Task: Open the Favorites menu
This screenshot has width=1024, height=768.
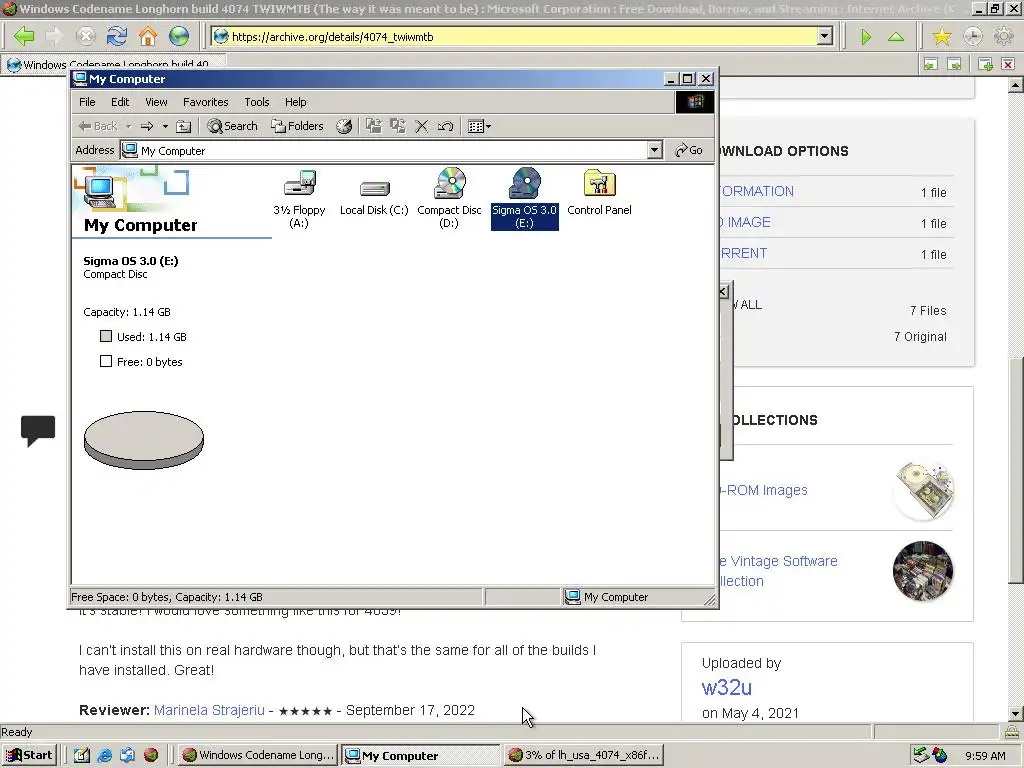Action: [206, 102]
